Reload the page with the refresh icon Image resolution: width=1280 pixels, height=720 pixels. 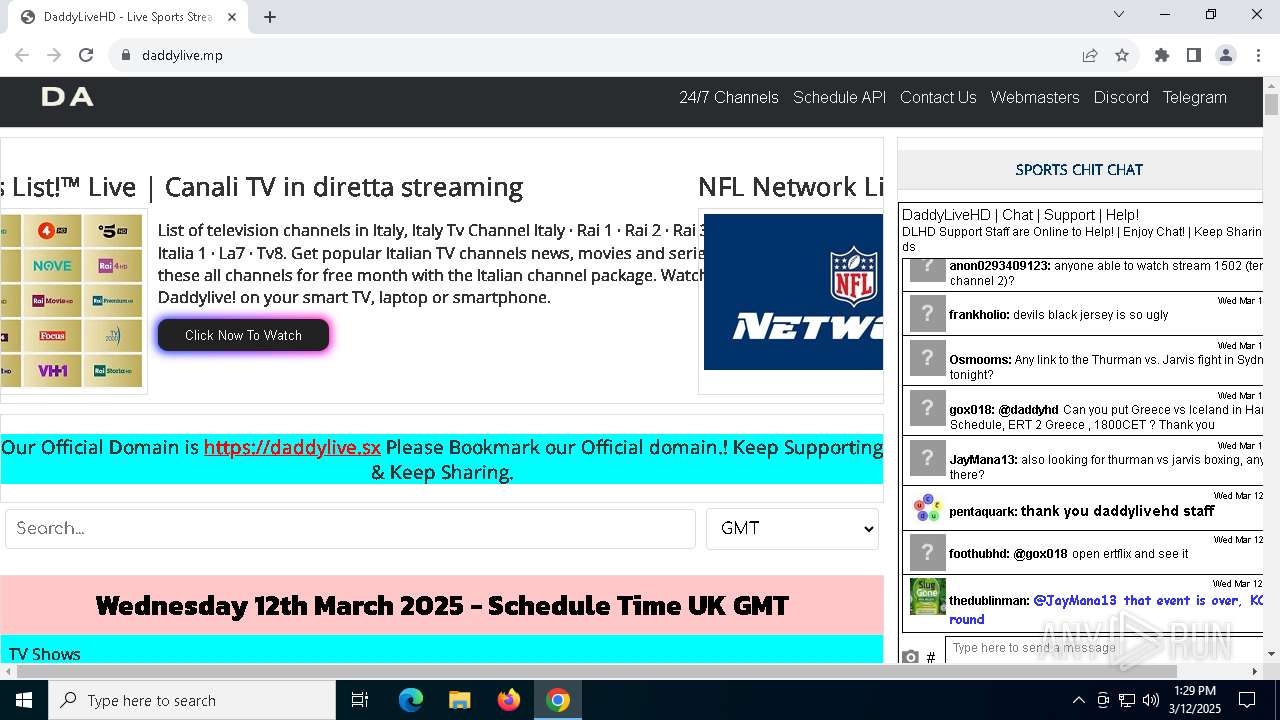click(x=86, y=55)
